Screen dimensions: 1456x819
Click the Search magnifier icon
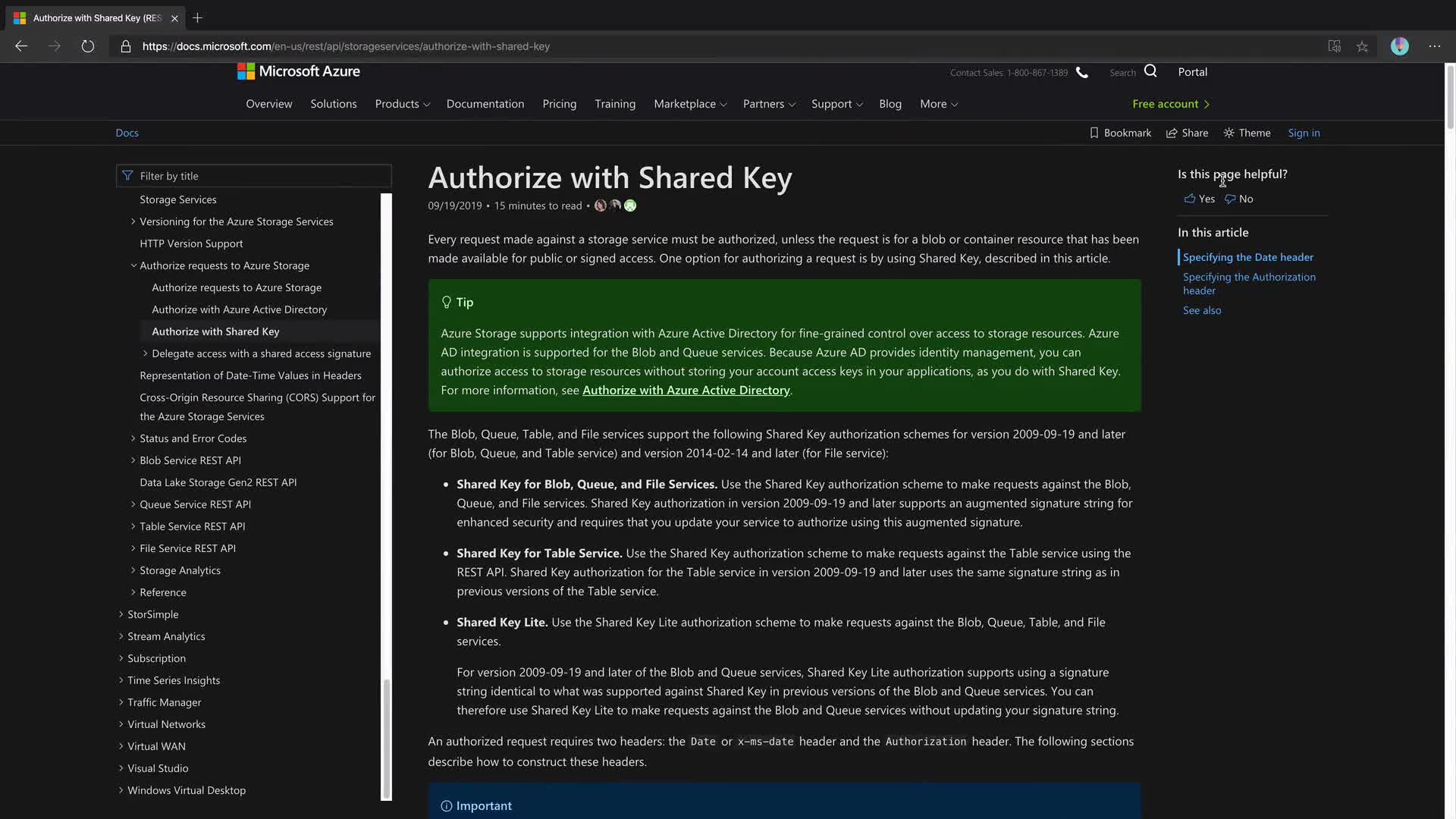1150,71
